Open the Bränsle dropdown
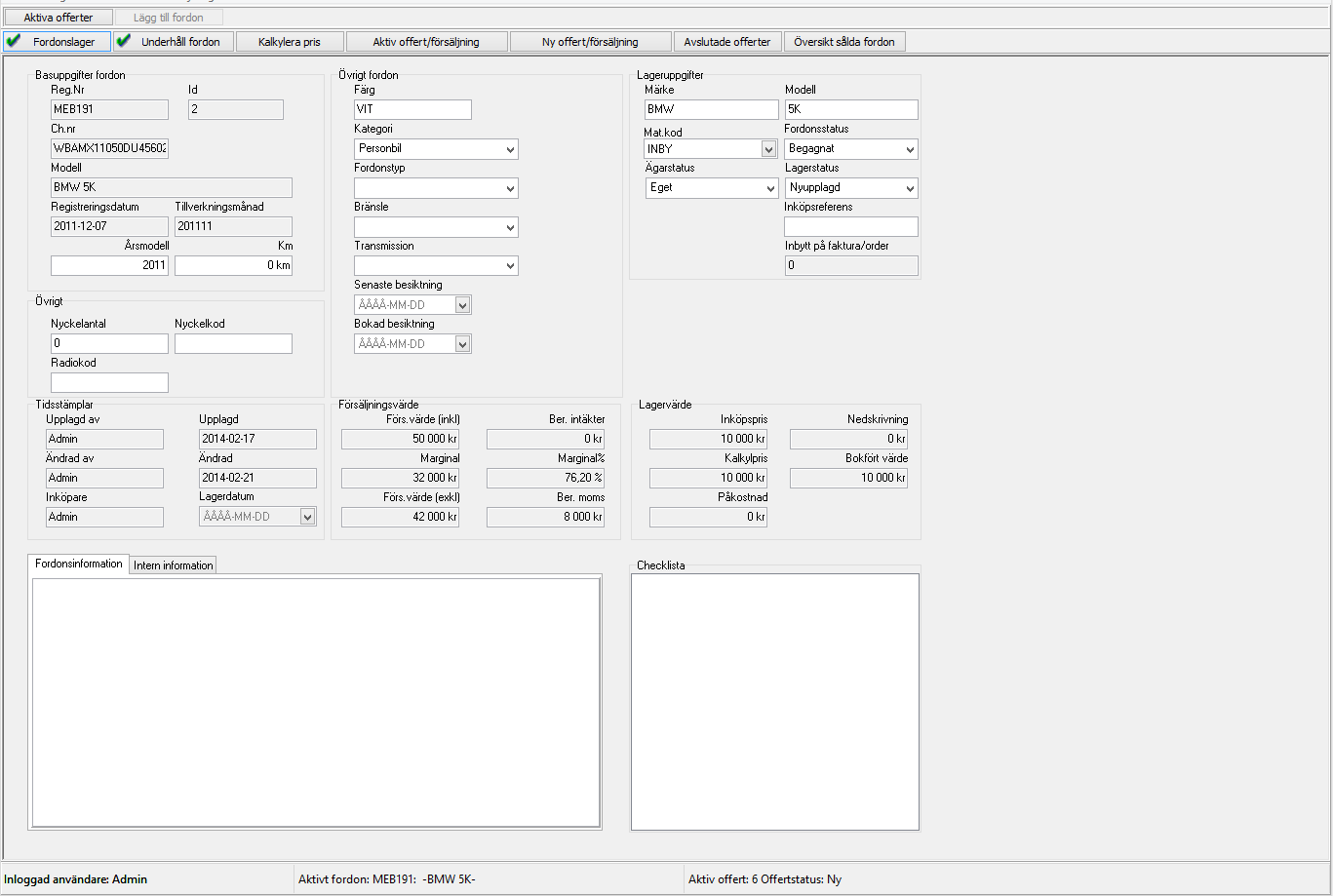The height and width of the screenshot is (896, 1333). coord(511,227)
